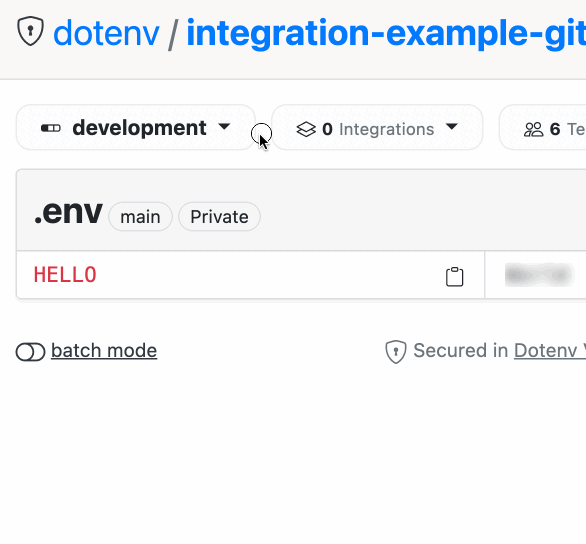Click the team members people icon
This screenshot has width=586, height=544.
pos(533,130)
